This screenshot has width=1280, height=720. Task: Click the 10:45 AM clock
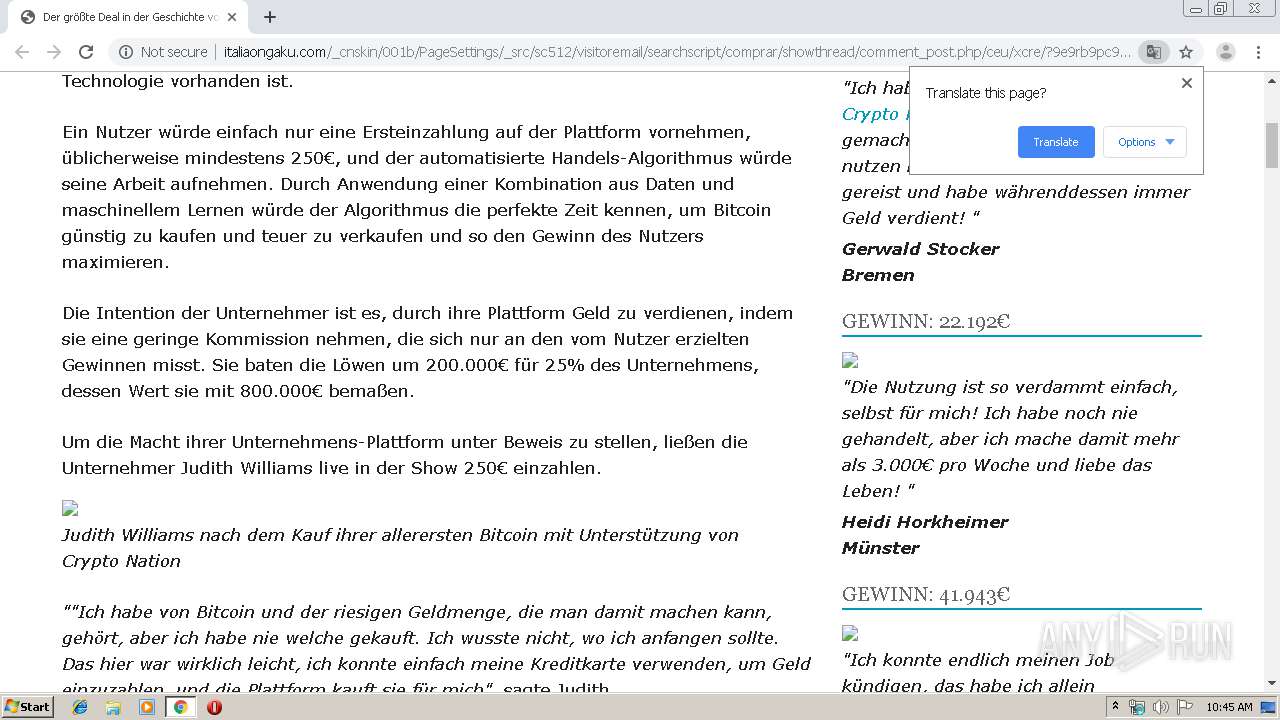[x=1229, y=707]
